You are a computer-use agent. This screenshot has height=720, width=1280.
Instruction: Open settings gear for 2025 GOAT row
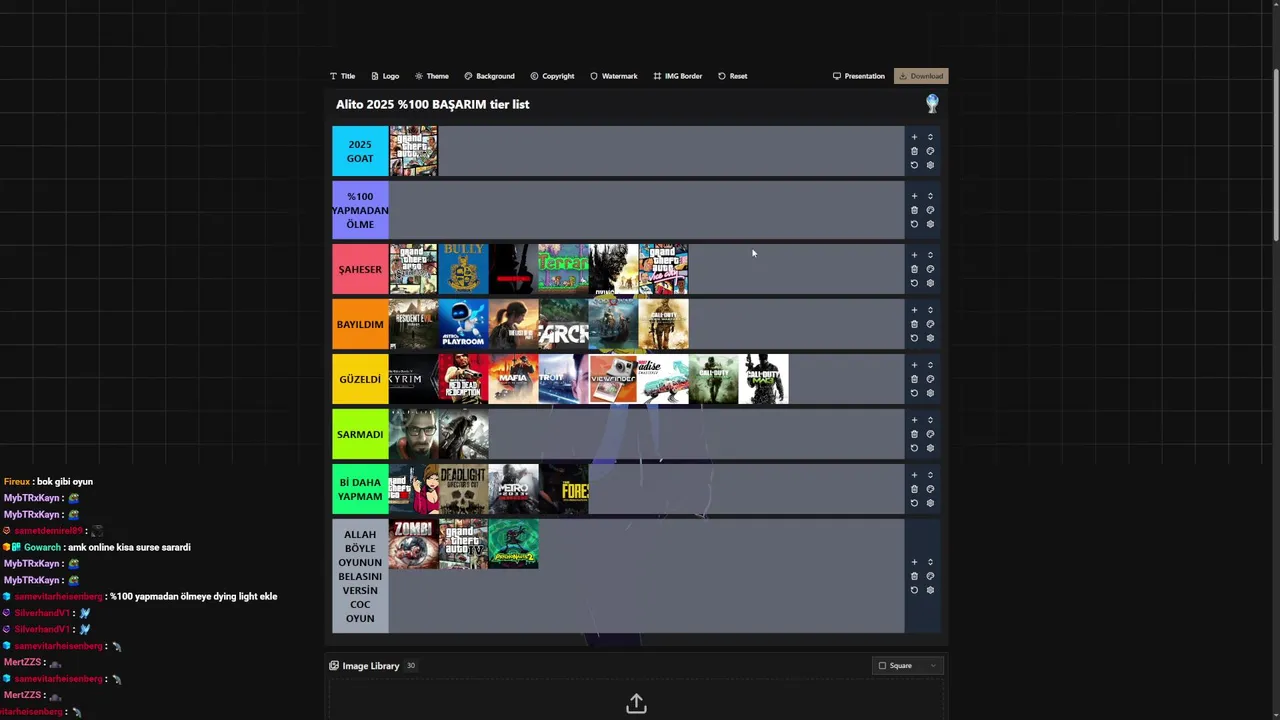tap(930, 165)
